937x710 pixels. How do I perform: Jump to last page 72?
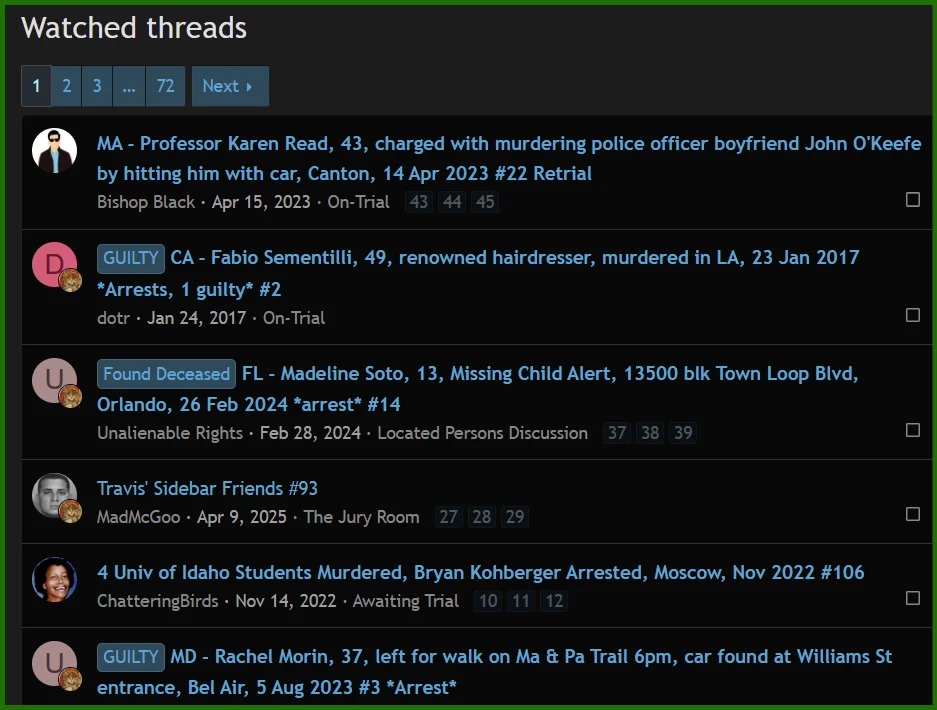click(165, 86)
